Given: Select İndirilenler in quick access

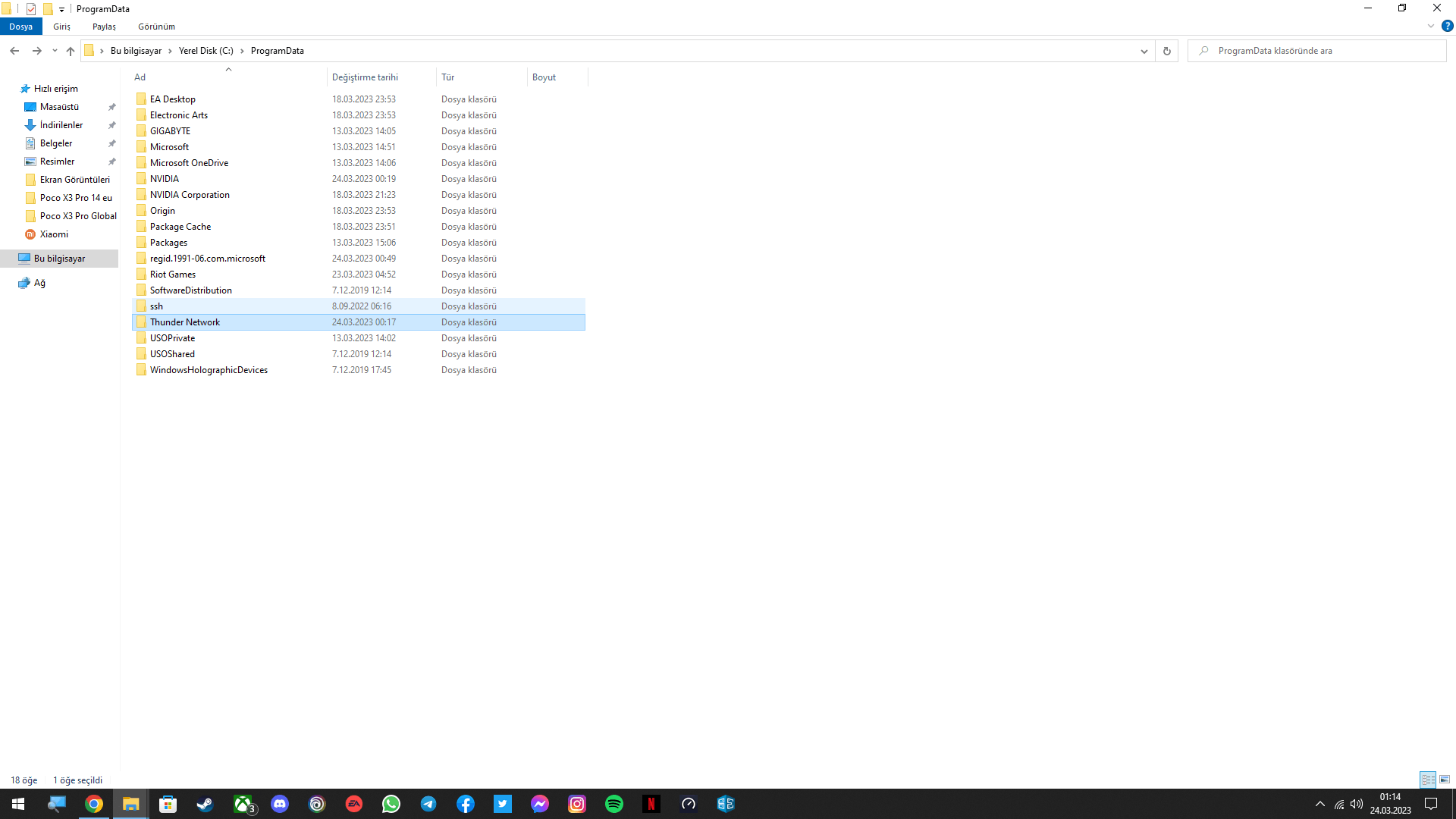Looking at the screenshot, I should 61,125.
